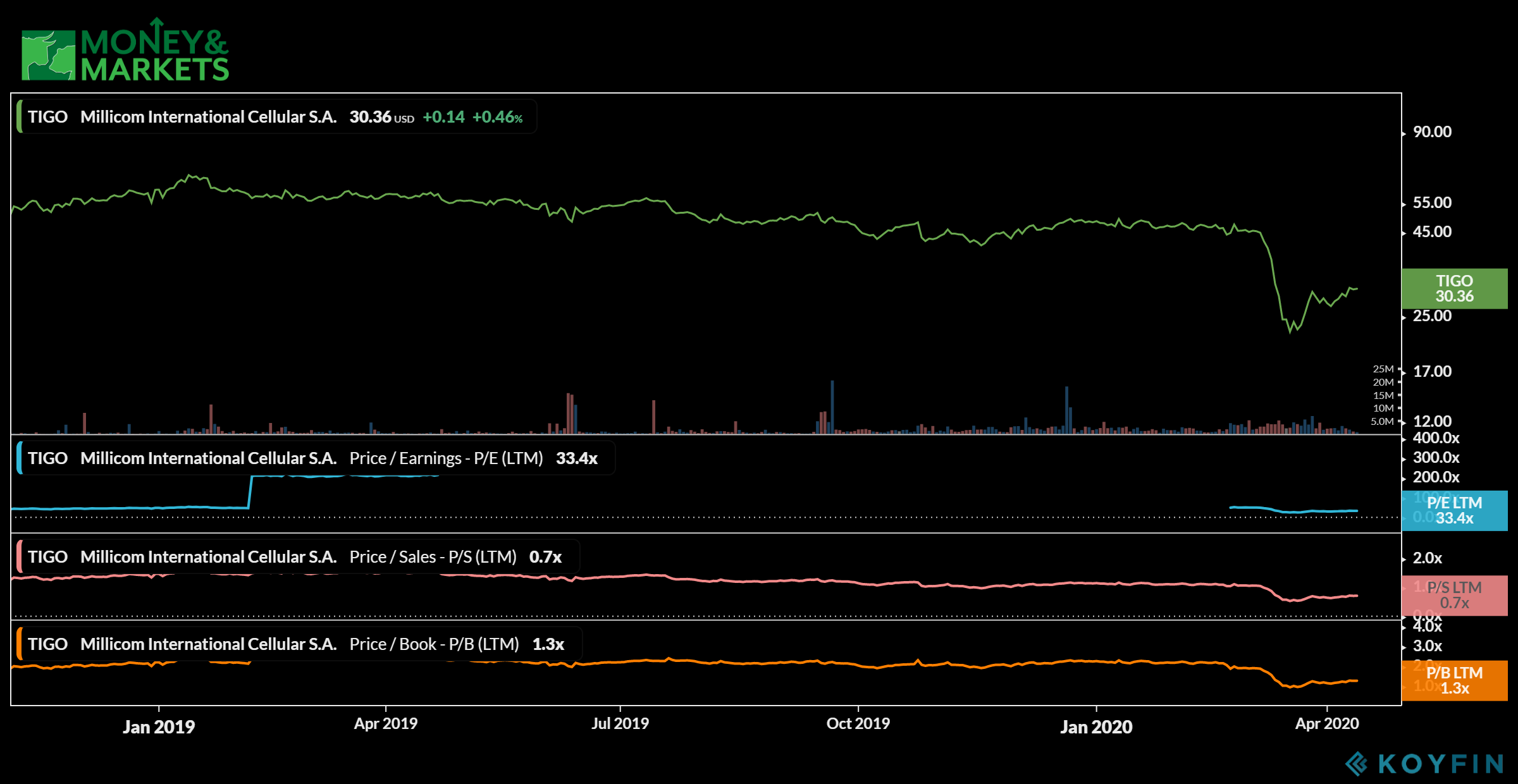The image size is (1518, 784).
Task: Click the "25M" volume axis label
Action: coord(1383,369)
